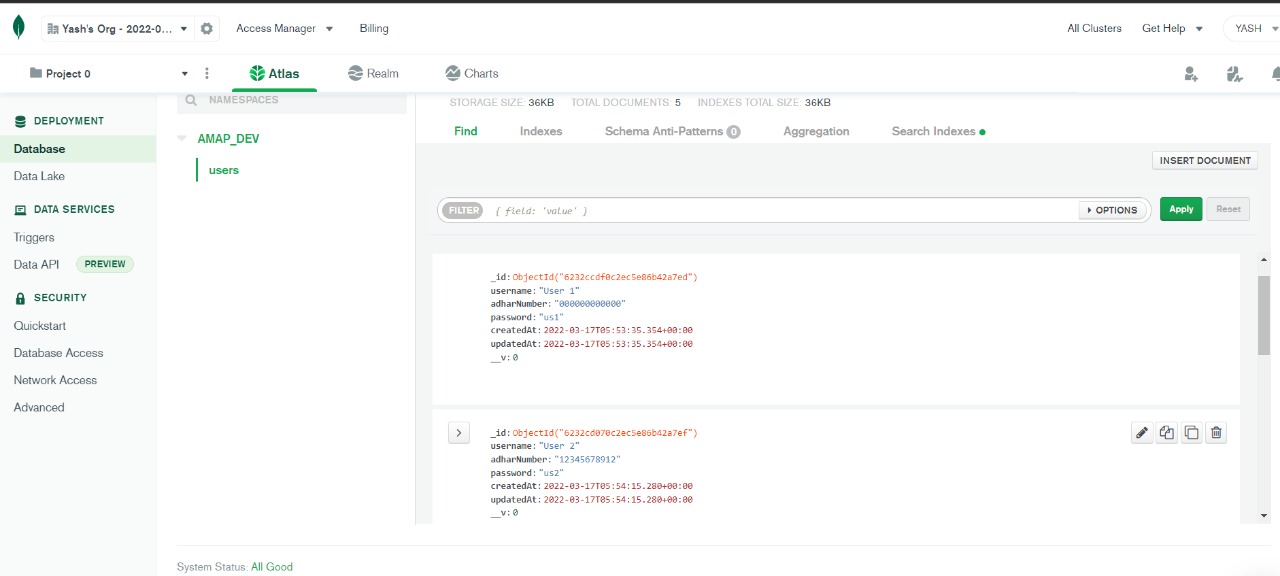This screenshot has width=1280, height=576.
Task: Click invite user icon
Action: (x=1190, y=74)
